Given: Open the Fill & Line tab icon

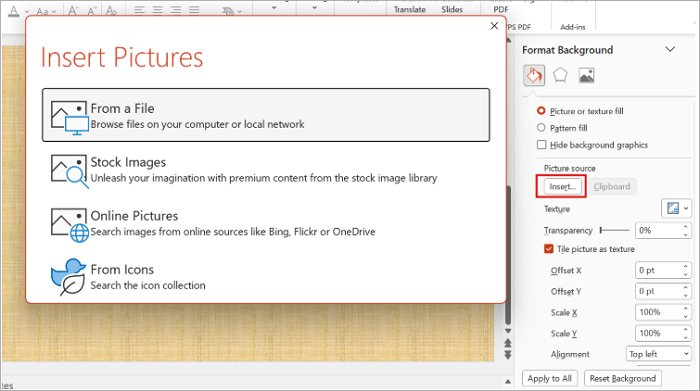Looking at the screenshot, I should tap(534, 75).
